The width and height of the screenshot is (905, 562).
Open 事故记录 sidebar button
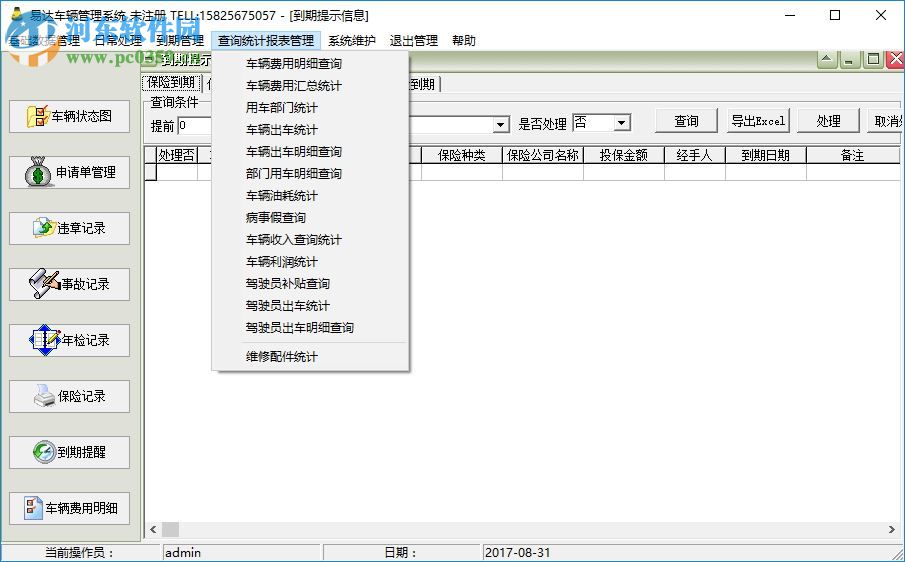click(69, 284)
